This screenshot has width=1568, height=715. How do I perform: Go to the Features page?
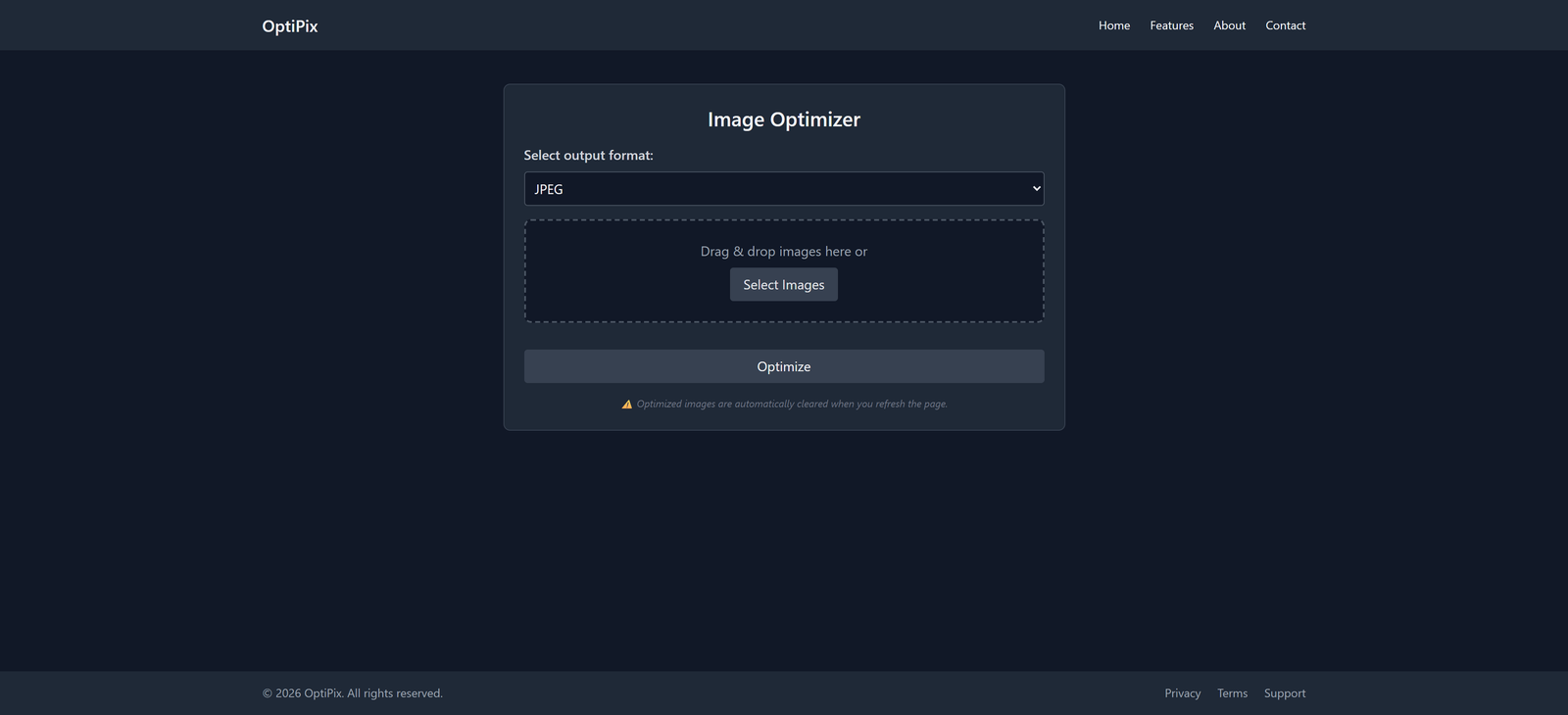click(x=1171, y=25)
